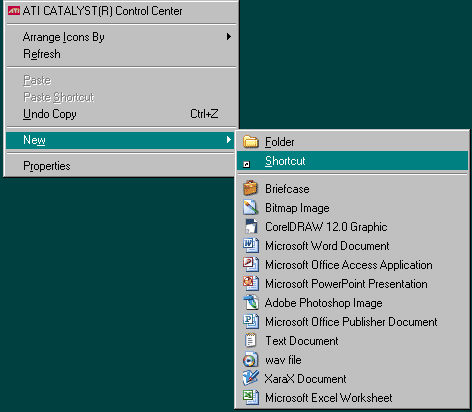Click the submenu arrow next to New
This screenshot has height=412, width=472.
pyautogui.click(x=229, y=139)
